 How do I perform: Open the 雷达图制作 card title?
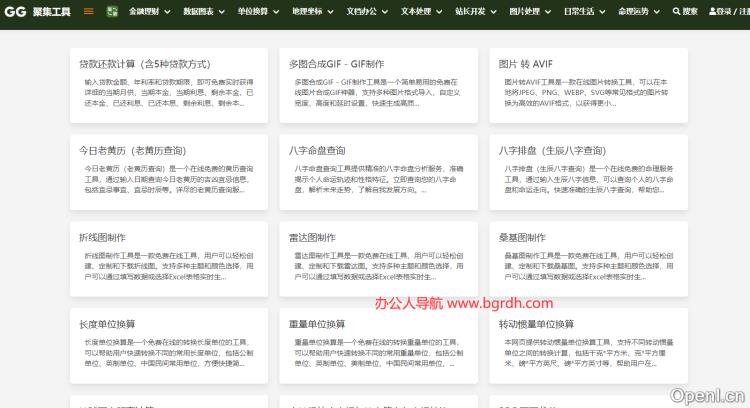[312, 238]
